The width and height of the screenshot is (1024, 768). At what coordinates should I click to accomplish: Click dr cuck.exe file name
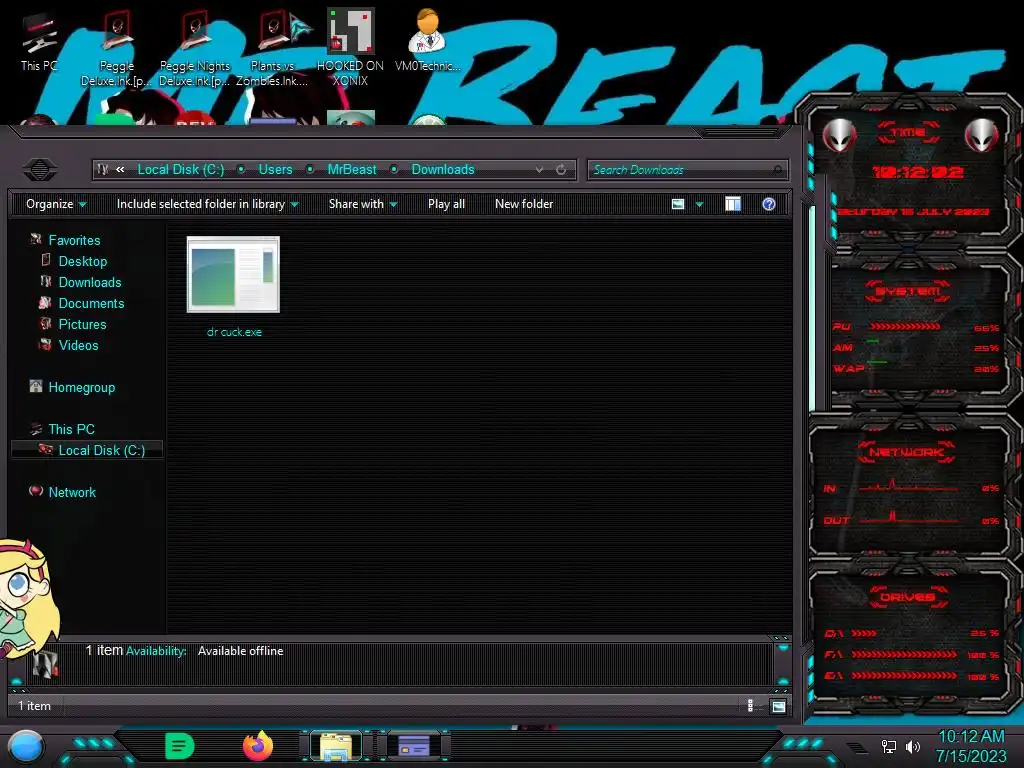pyautogui.click(x=234, y=332)
